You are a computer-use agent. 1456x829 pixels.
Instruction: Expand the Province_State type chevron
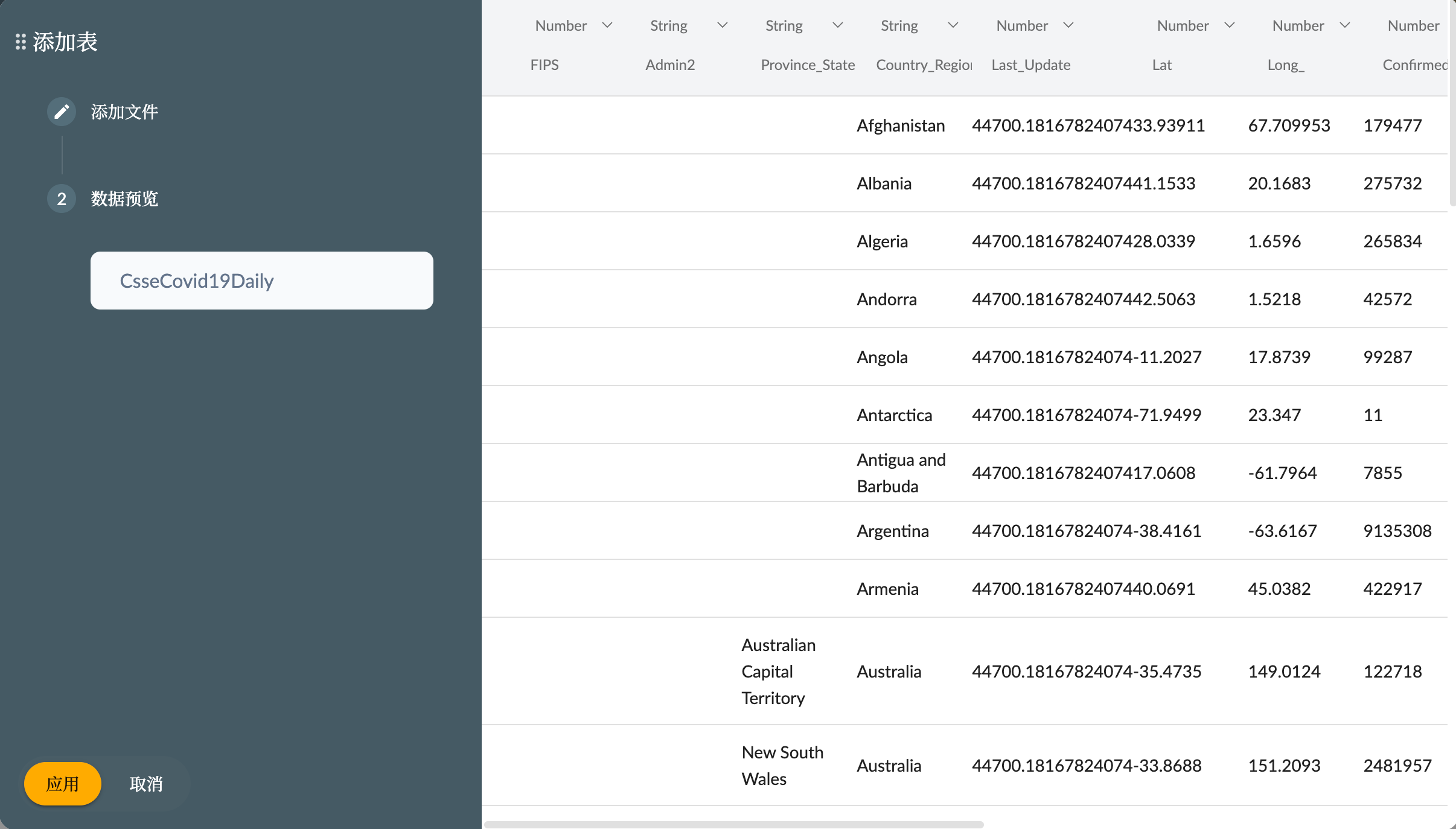coord(837,25)
